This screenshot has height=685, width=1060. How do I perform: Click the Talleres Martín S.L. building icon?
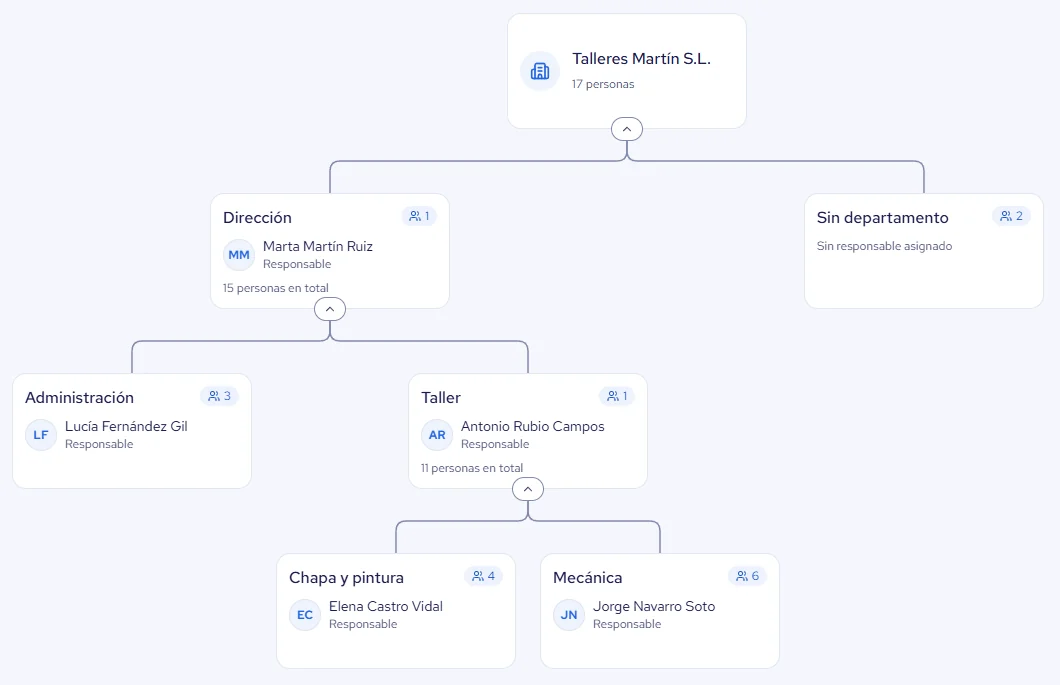coord(539,71)
